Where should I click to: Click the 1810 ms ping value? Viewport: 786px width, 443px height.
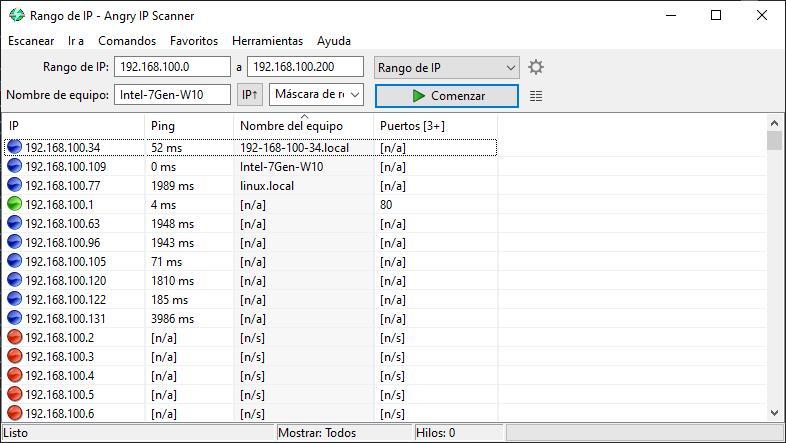pos(172,281)
